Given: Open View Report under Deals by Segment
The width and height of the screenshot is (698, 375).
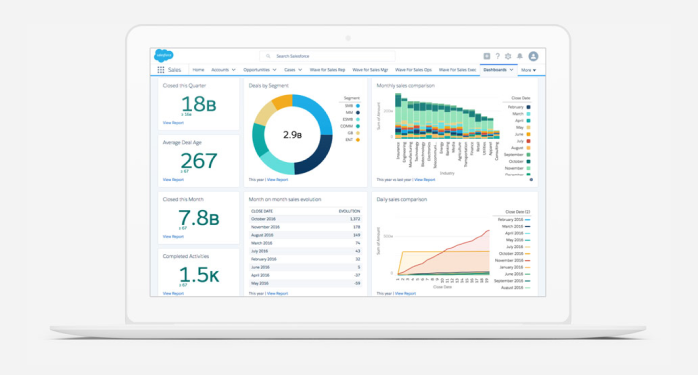Looking at the screenshot, I should point(277,179).
